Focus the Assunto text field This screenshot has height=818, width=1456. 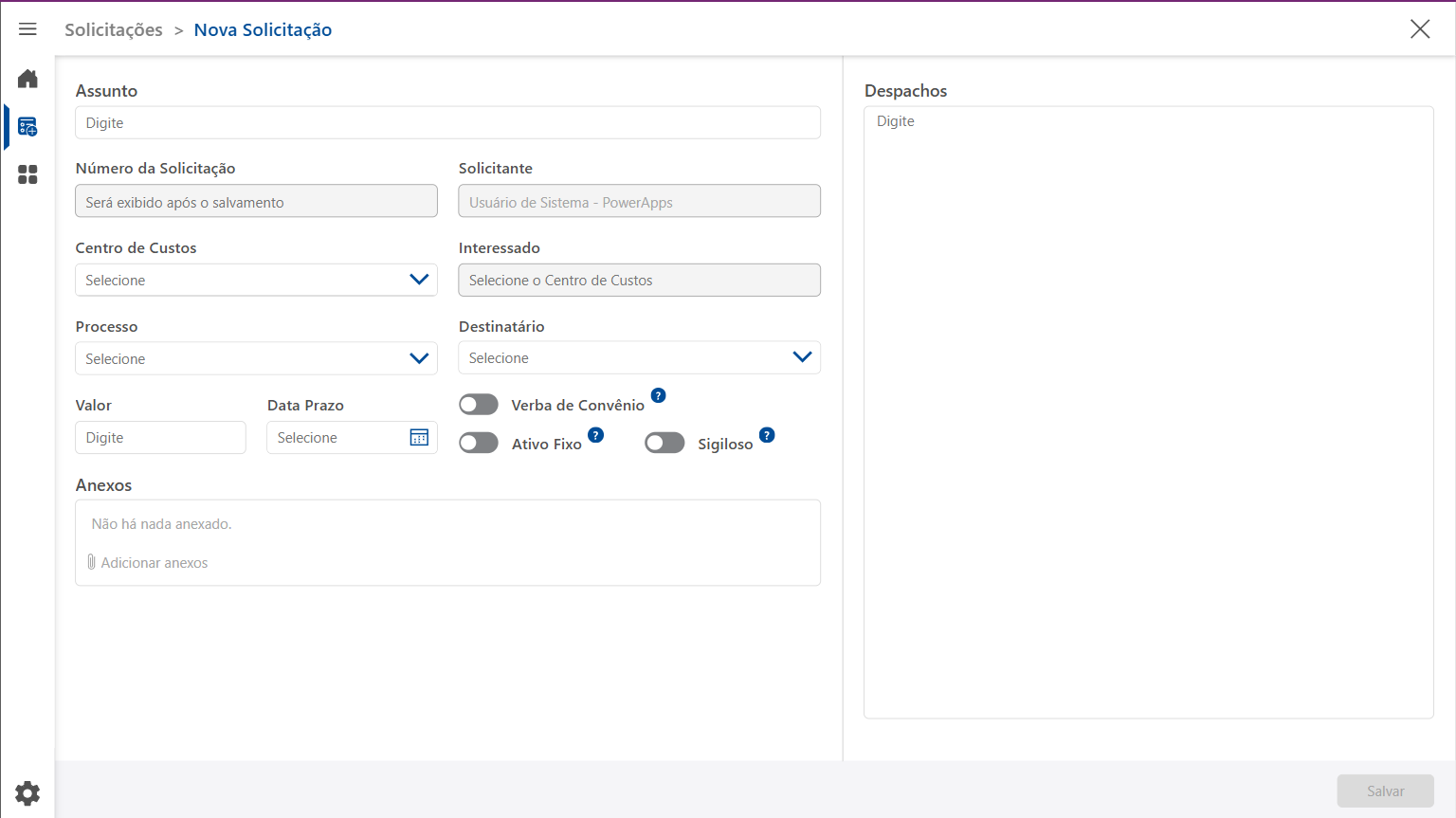[x=447, y=122]
